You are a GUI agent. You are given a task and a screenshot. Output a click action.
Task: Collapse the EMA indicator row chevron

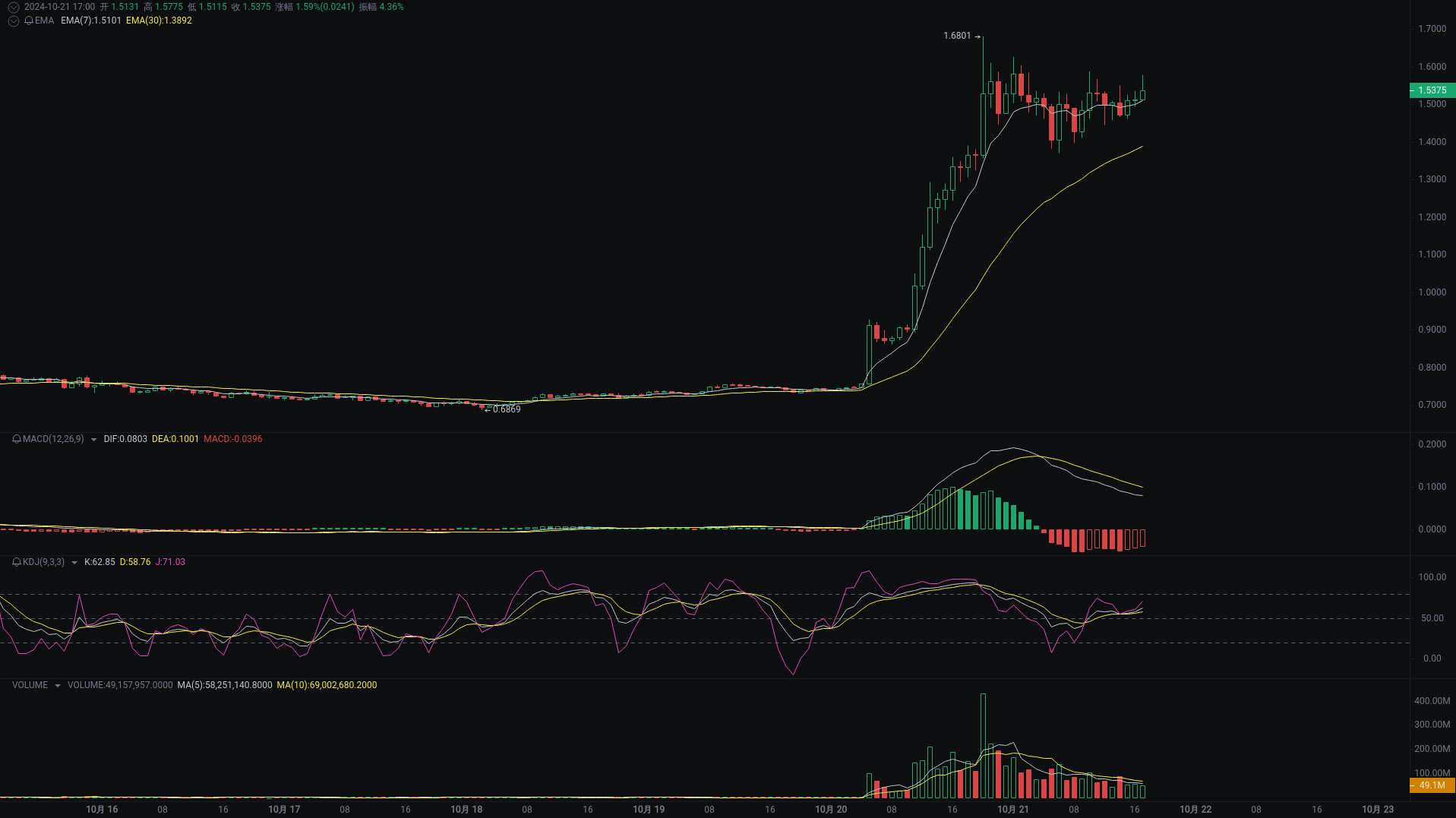click(x=14, y=21)
